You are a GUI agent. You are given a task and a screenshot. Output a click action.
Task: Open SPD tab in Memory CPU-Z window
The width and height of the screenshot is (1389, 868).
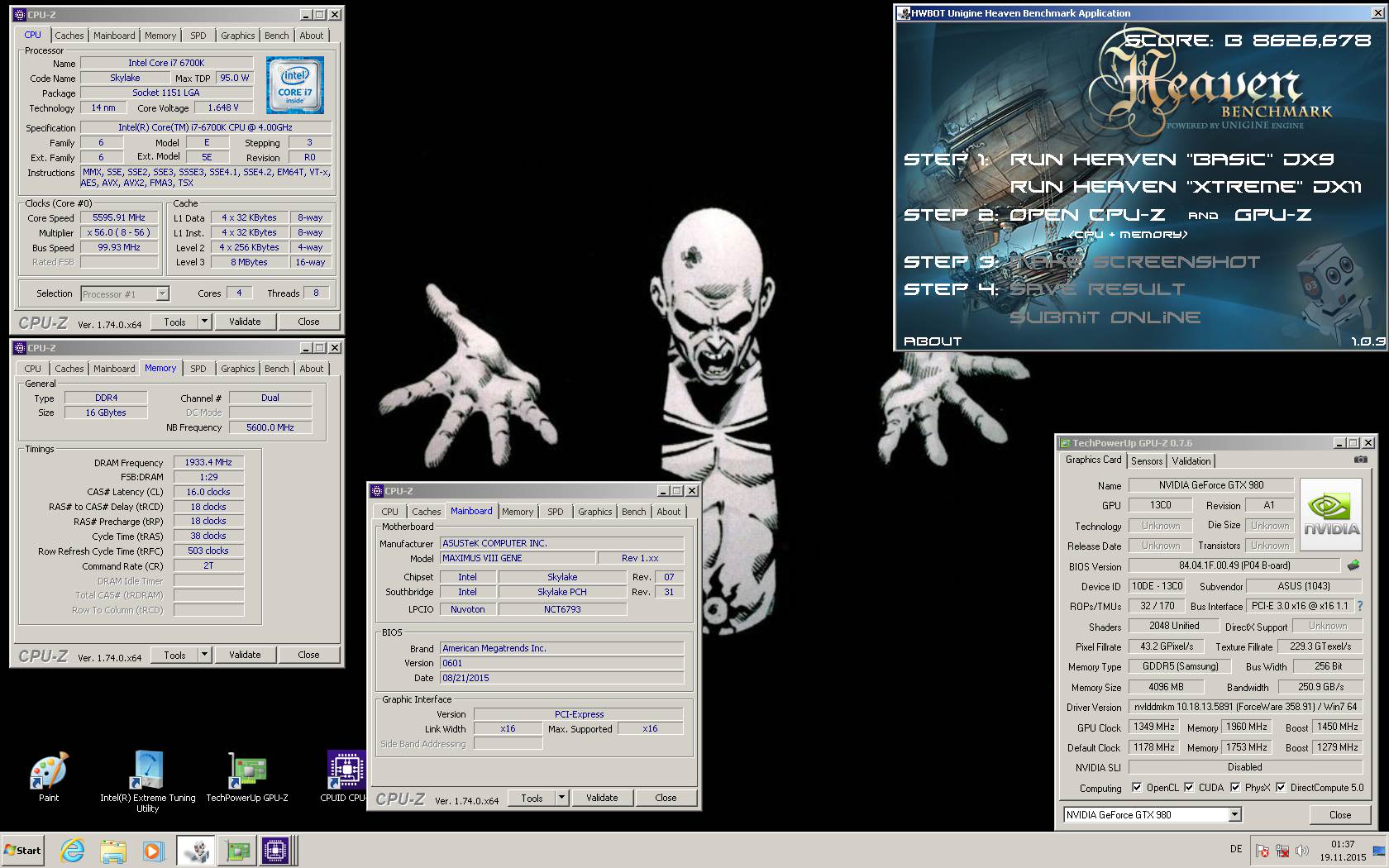point(198,369)
